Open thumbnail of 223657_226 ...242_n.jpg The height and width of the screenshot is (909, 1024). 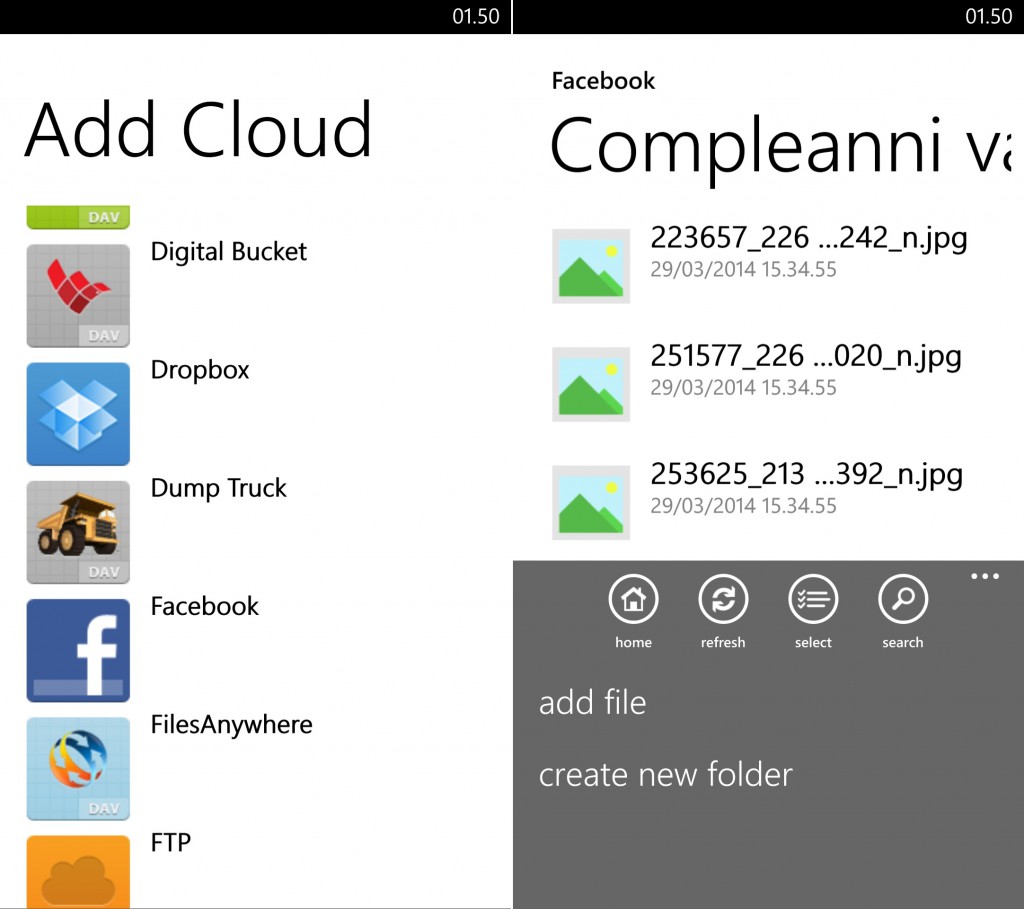click(x=591, y=266)
